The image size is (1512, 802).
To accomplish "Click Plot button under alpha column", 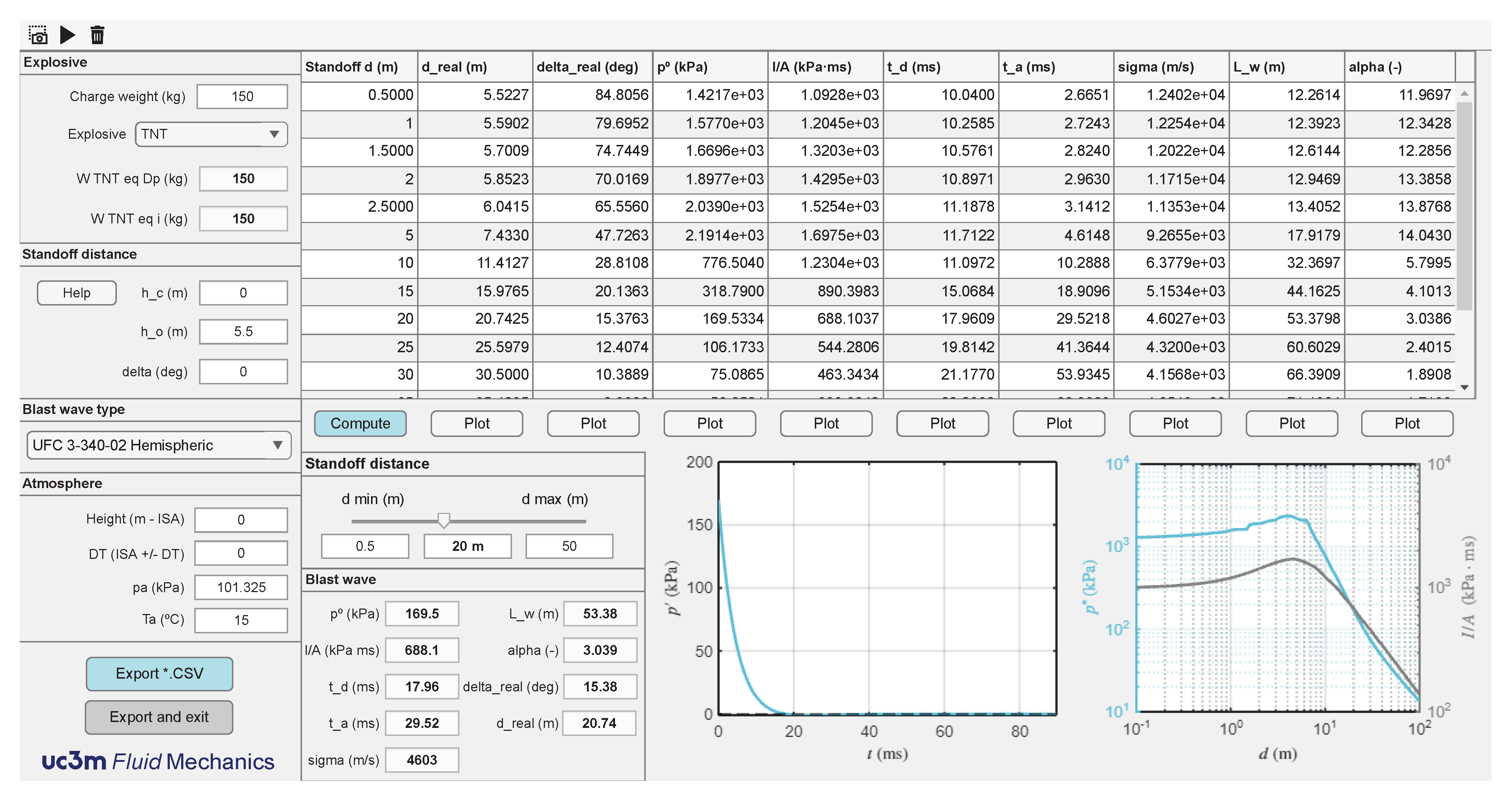I will coord(1406,423).
